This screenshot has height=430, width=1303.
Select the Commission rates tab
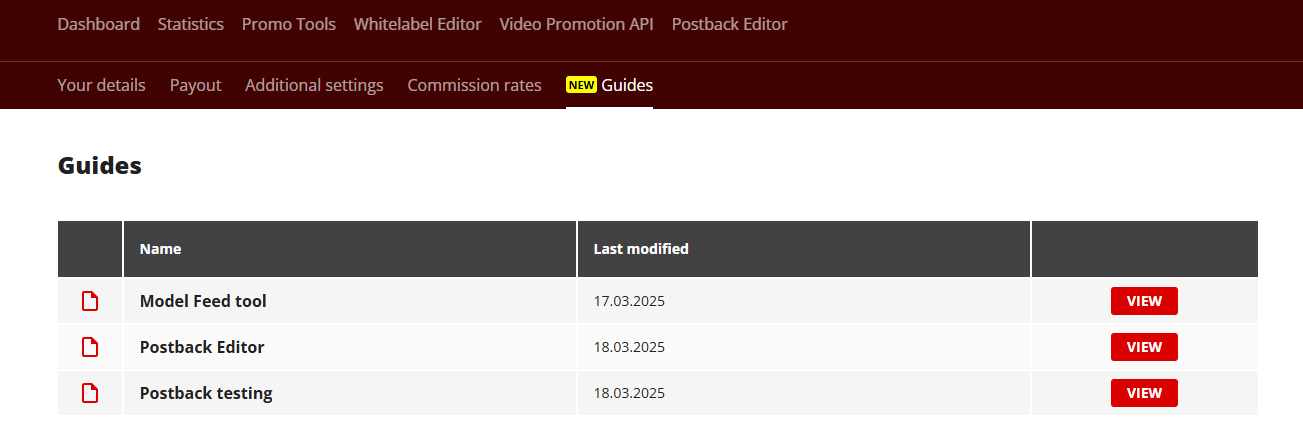(x=474, y=85)
